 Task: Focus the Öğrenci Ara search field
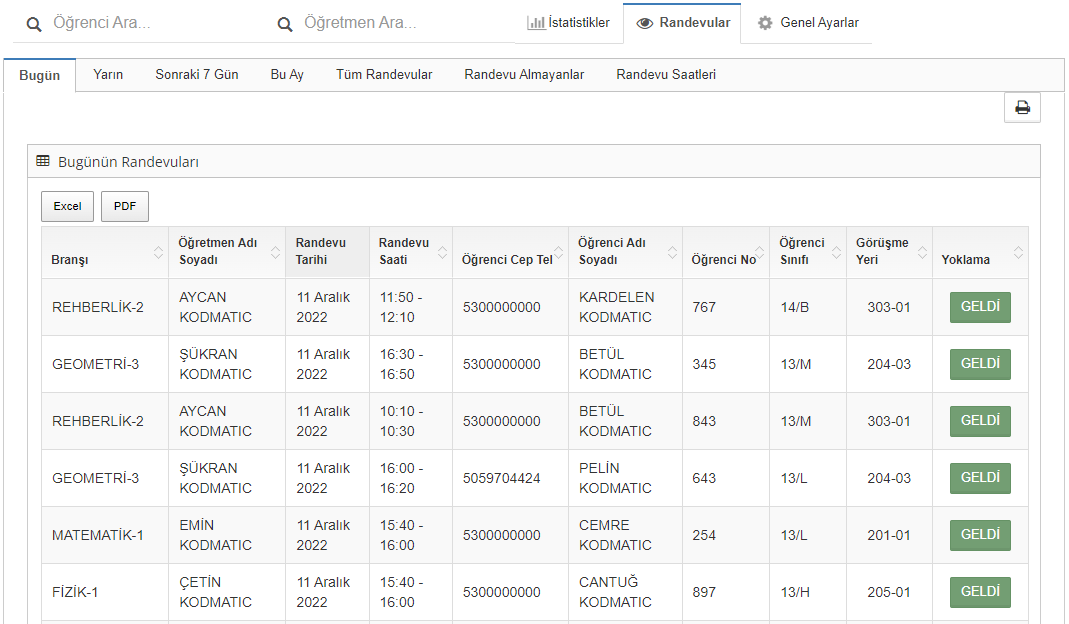(x=150, y=23)
